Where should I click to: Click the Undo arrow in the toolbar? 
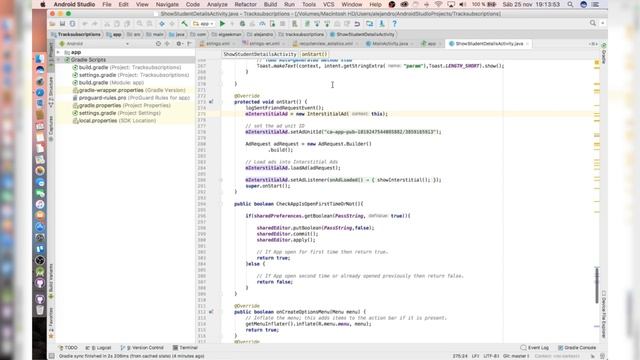coord(85,24)
